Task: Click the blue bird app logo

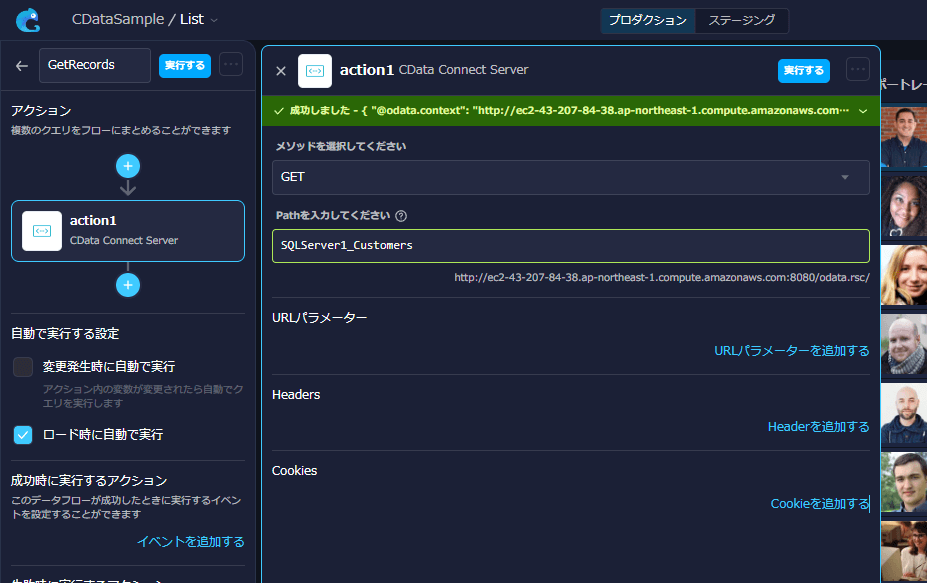Action: pos(28,20)
